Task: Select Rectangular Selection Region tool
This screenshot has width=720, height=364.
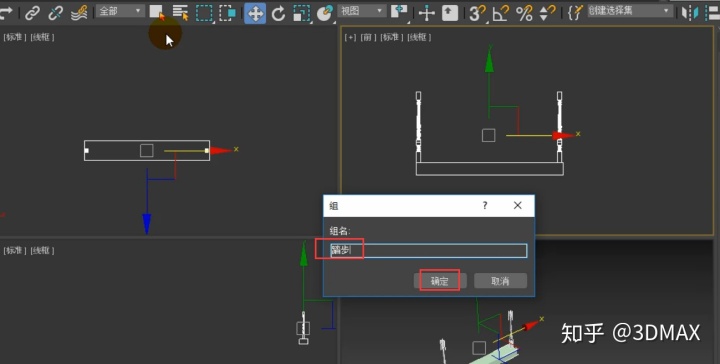Action: pos(204,13)
